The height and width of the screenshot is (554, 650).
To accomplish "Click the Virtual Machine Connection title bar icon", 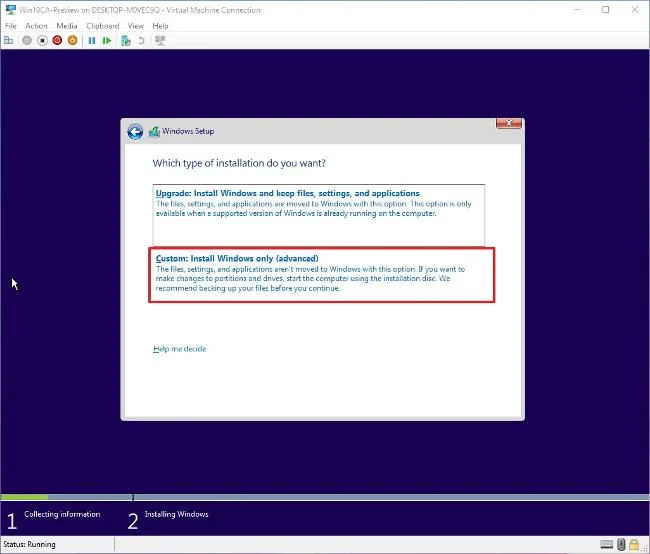I will [11, 10].
